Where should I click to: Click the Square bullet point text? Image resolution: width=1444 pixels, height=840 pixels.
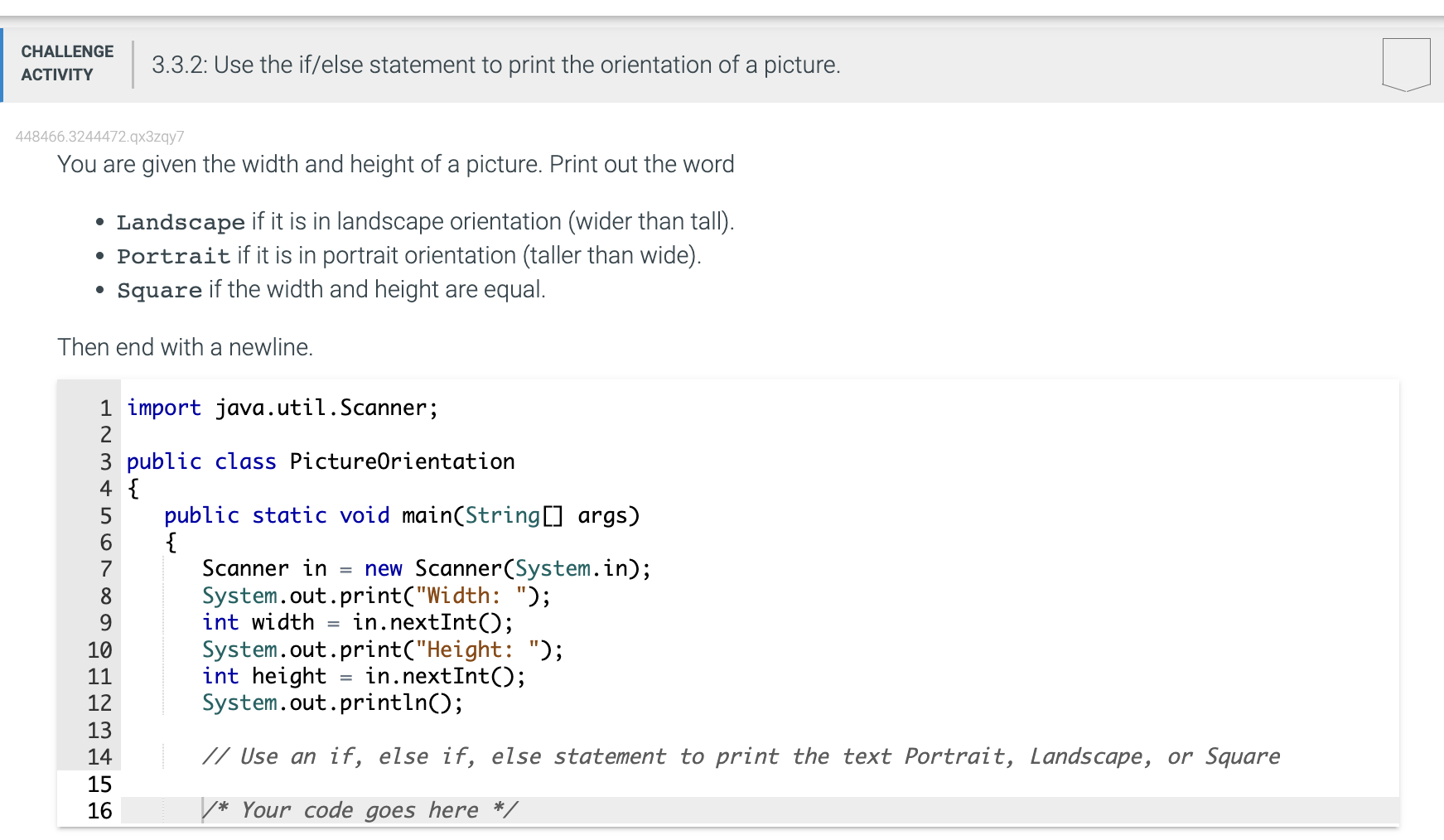(x=331, y=289)
